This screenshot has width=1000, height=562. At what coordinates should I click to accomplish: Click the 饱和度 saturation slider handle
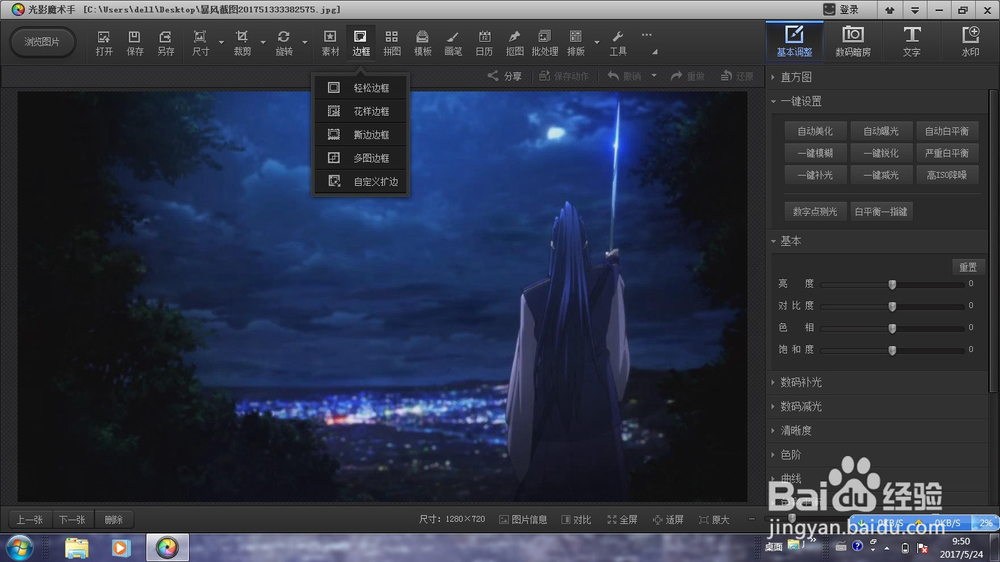[x=892, y=350]
